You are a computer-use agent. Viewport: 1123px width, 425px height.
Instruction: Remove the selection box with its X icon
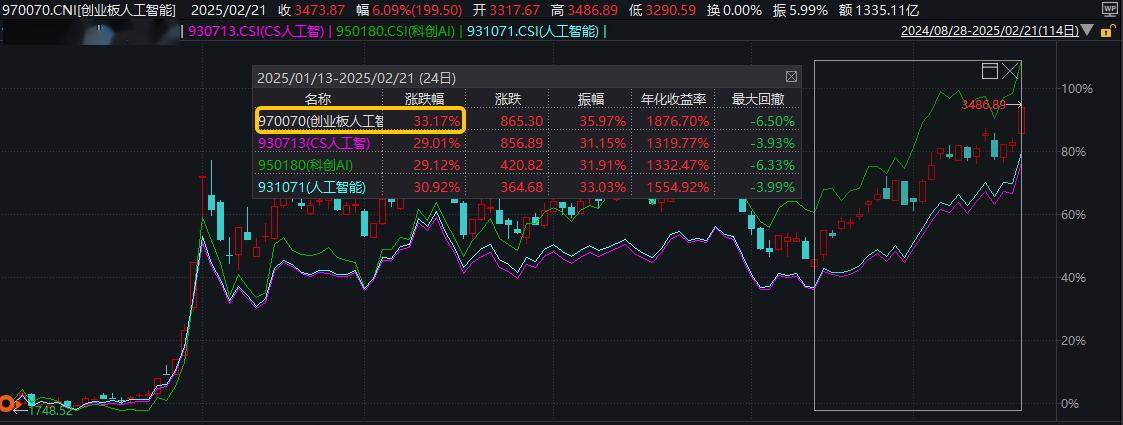1011,70
